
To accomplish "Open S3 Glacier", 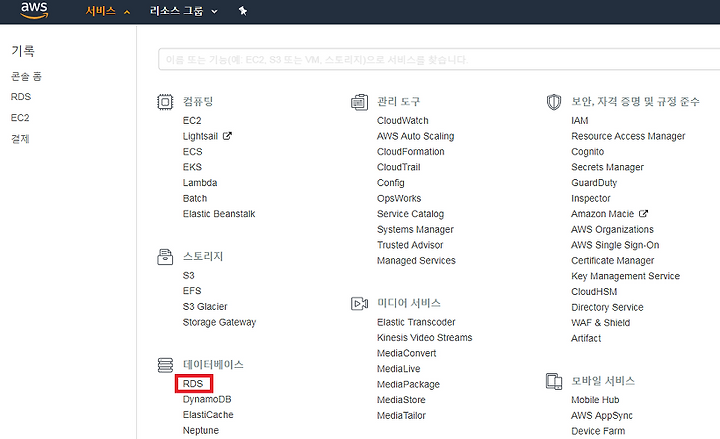I will 205,307.
